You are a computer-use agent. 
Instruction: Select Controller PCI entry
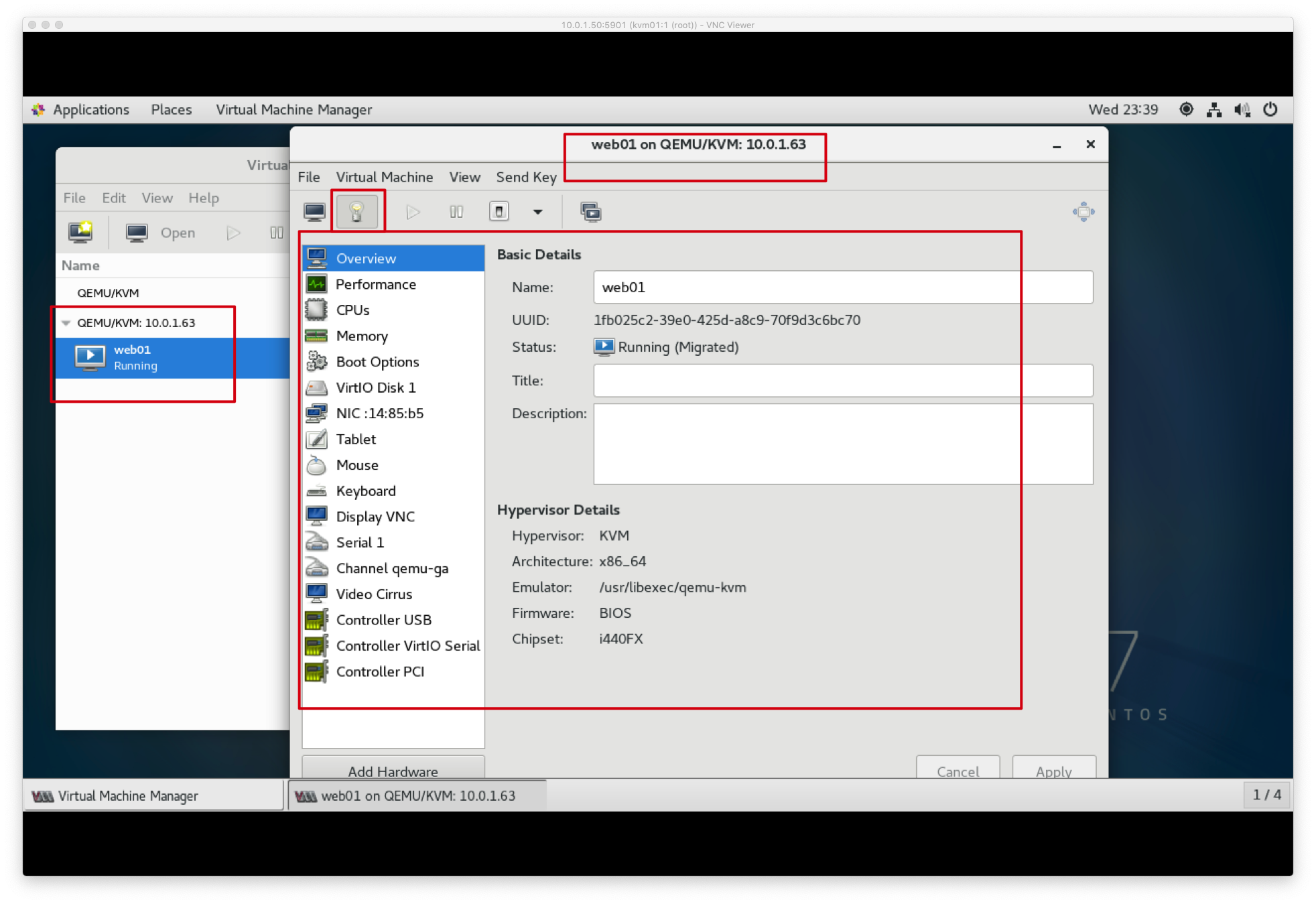click(x=393, y=671)
